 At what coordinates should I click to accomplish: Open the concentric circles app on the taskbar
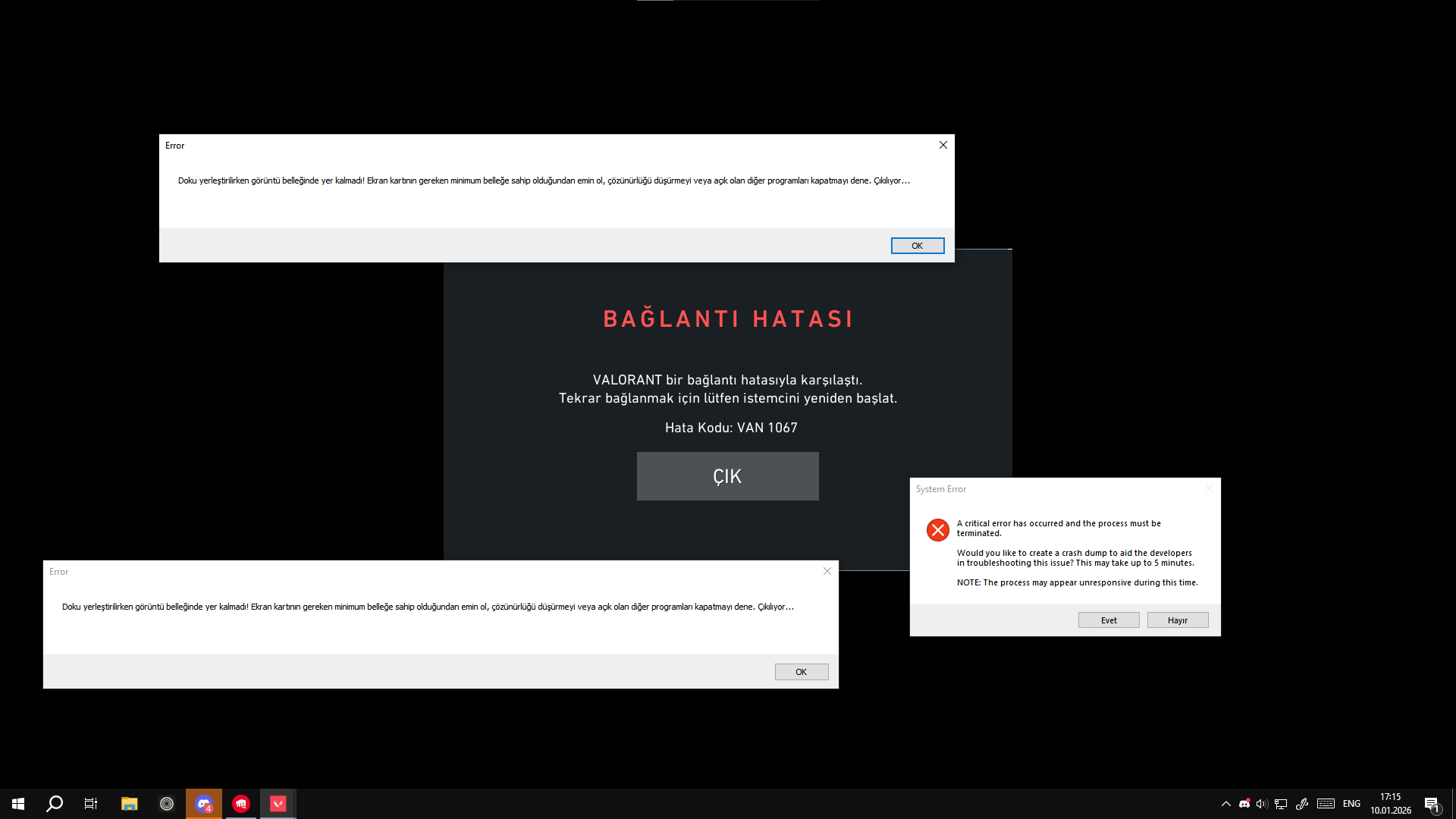(x=167, y=804)
